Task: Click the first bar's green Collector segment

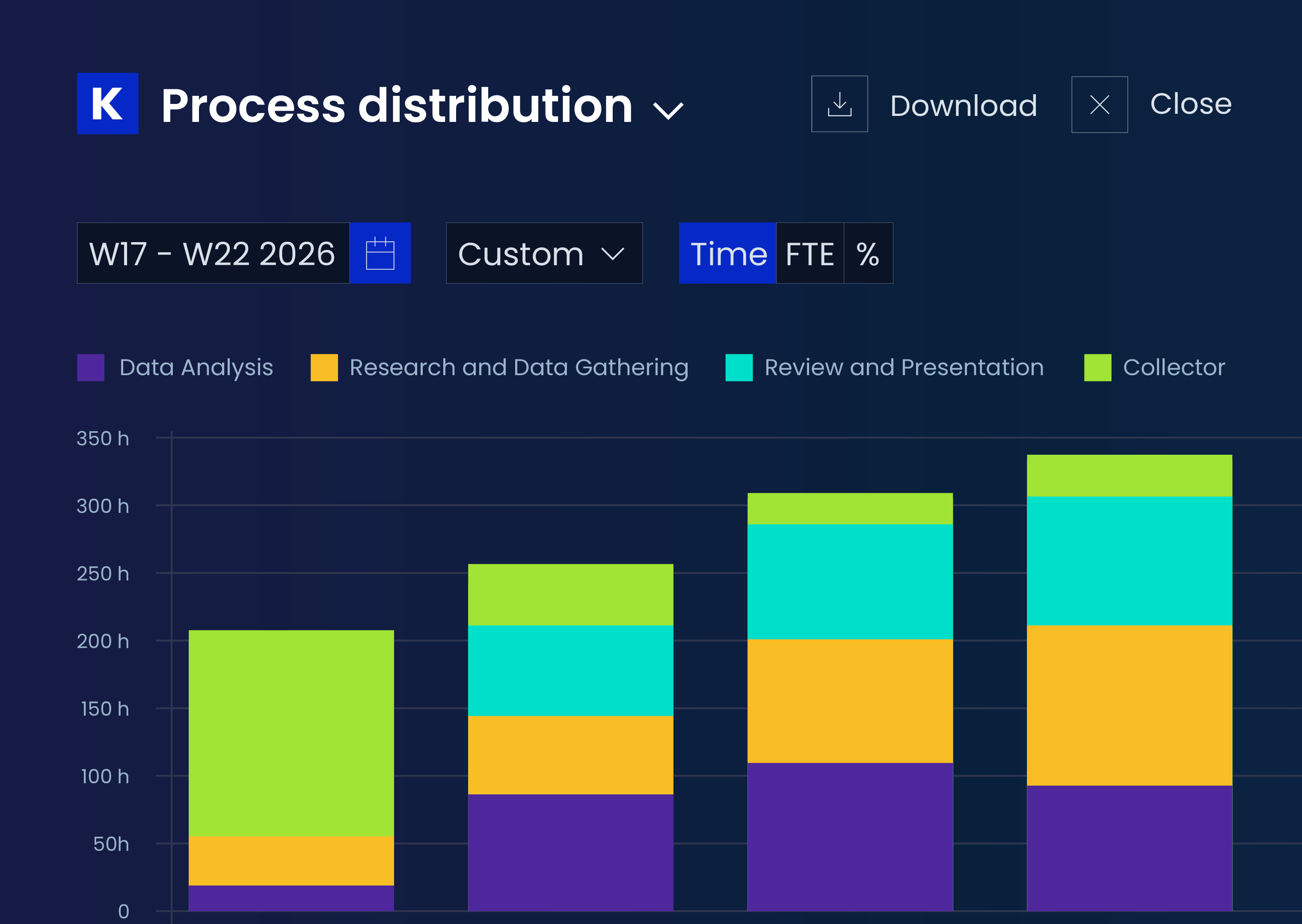Action: (291, 733)
